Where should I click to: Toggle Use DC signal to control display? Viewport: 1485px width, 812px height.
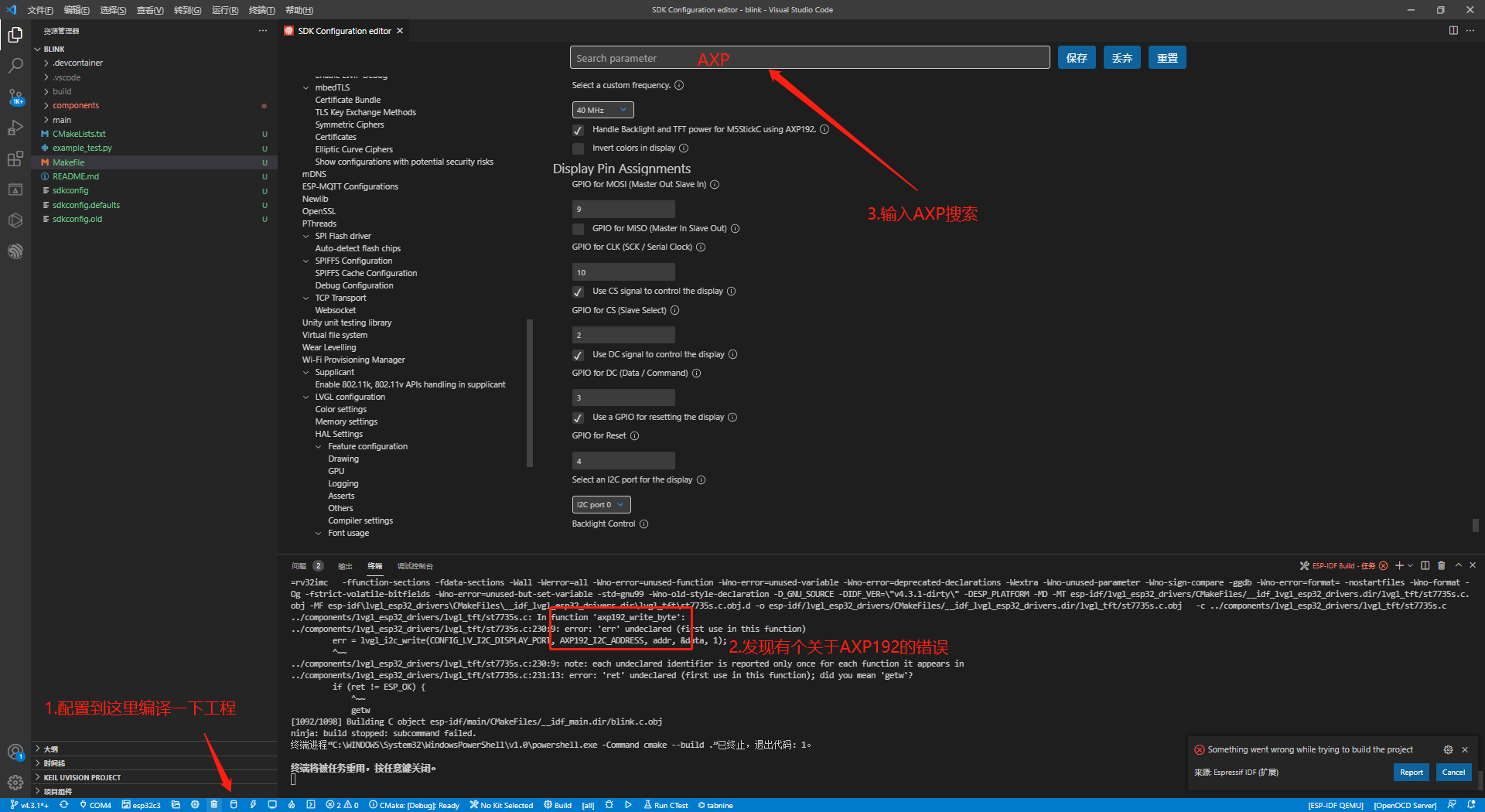pyautogui.click(x=578, y=355)
